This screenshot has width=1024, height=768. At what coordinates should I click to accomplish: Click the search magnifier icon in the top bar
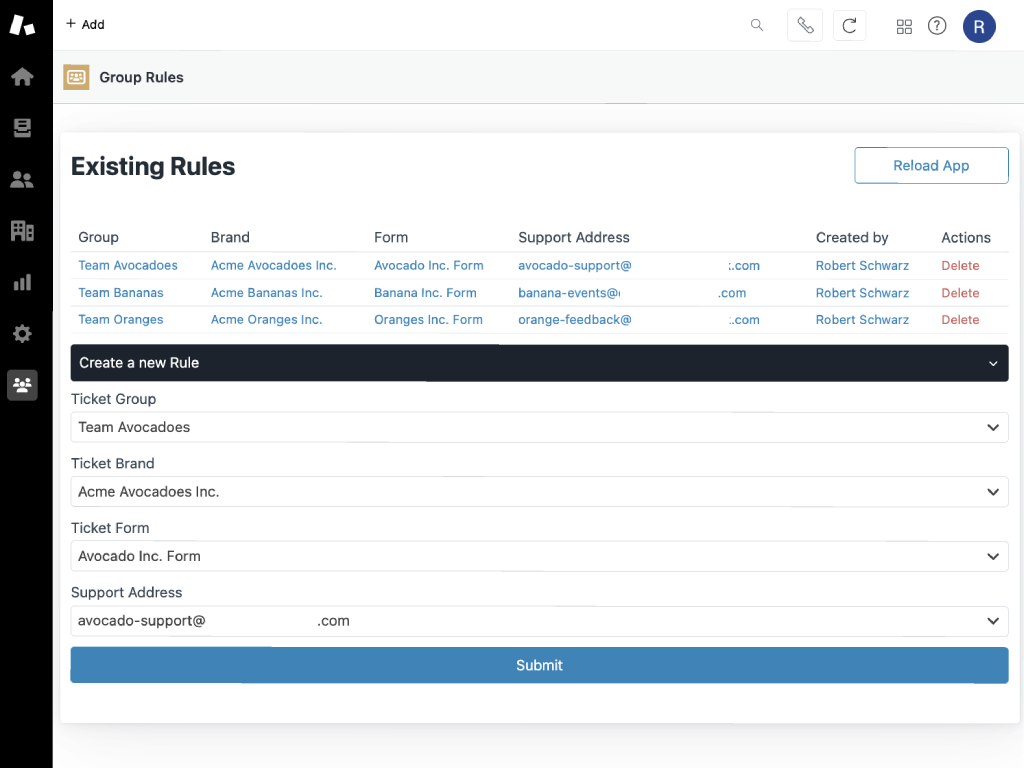[757, 25]
